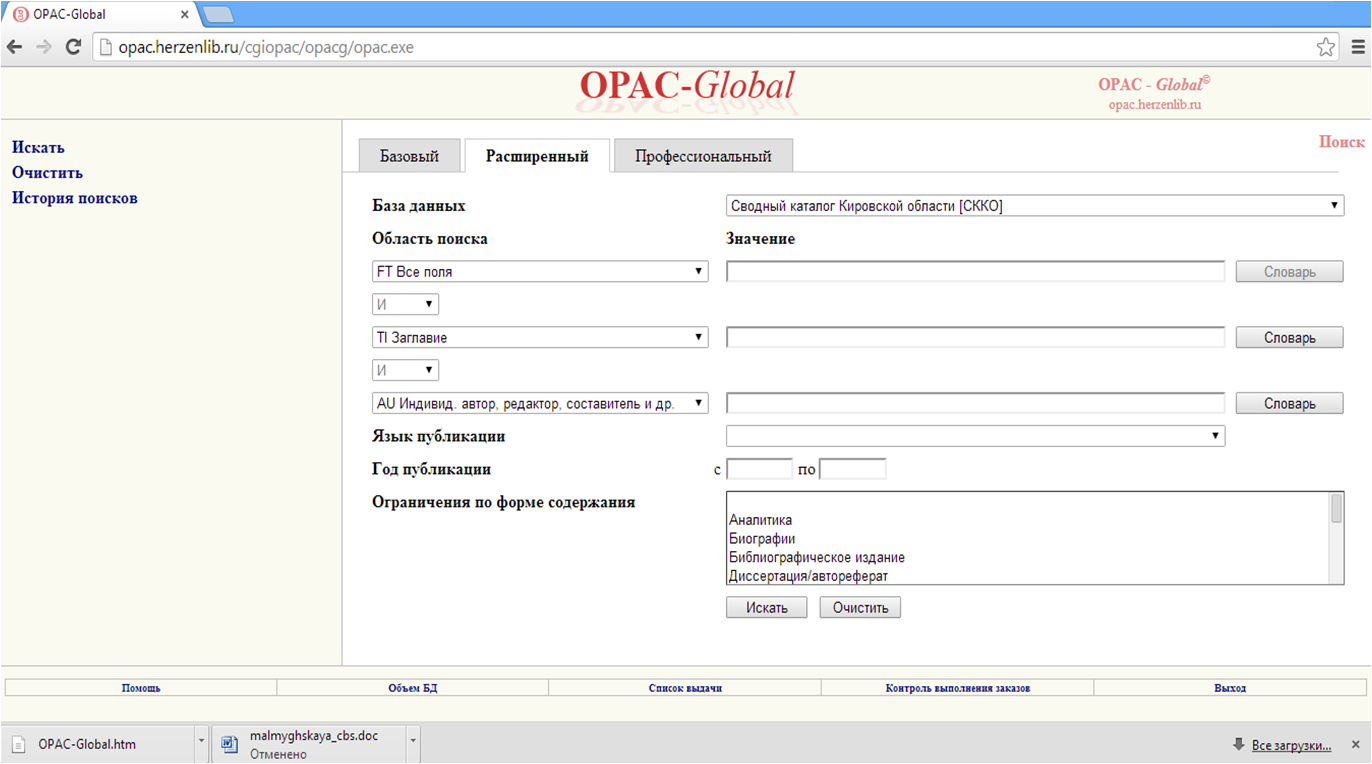Click the year 'с' start input field
Image resolution: width=1372 pixels, height=764 pixels.
click(759, 470)
